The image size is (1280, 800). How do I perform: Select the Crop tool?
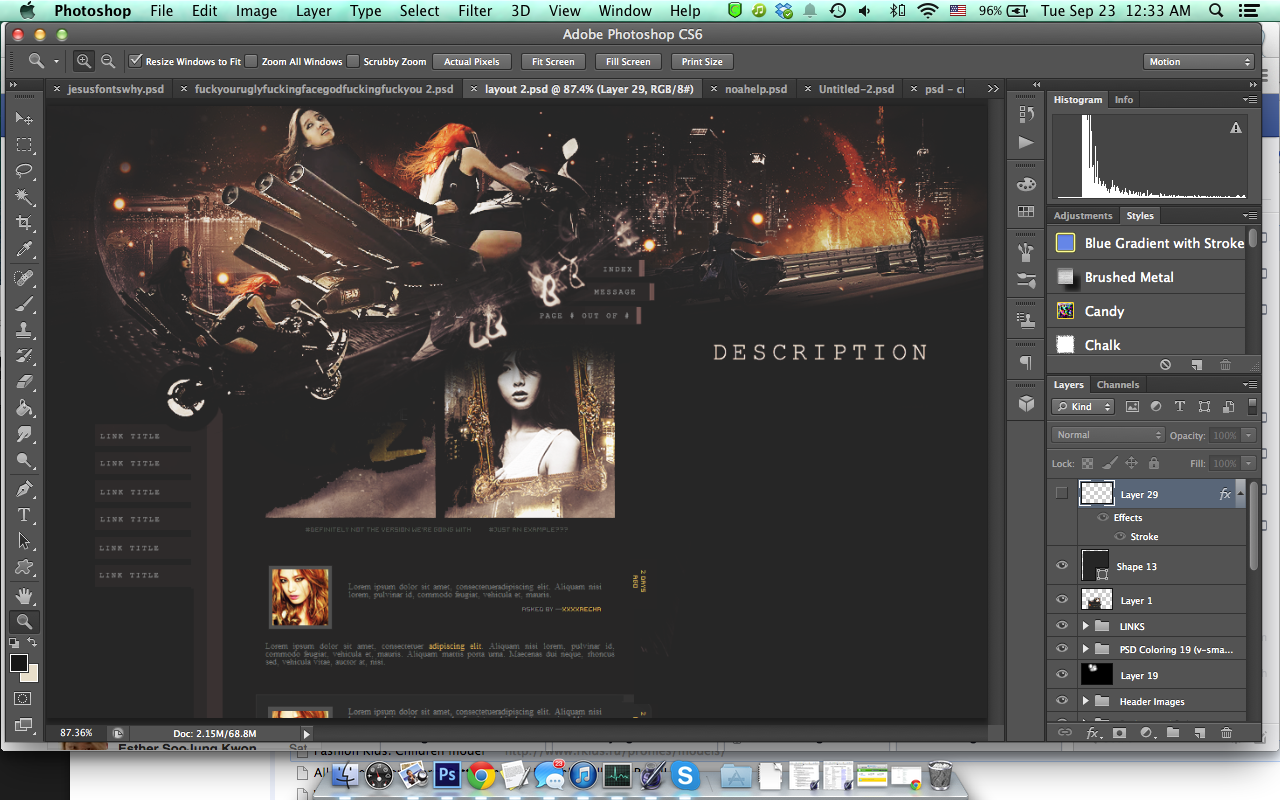24,223
